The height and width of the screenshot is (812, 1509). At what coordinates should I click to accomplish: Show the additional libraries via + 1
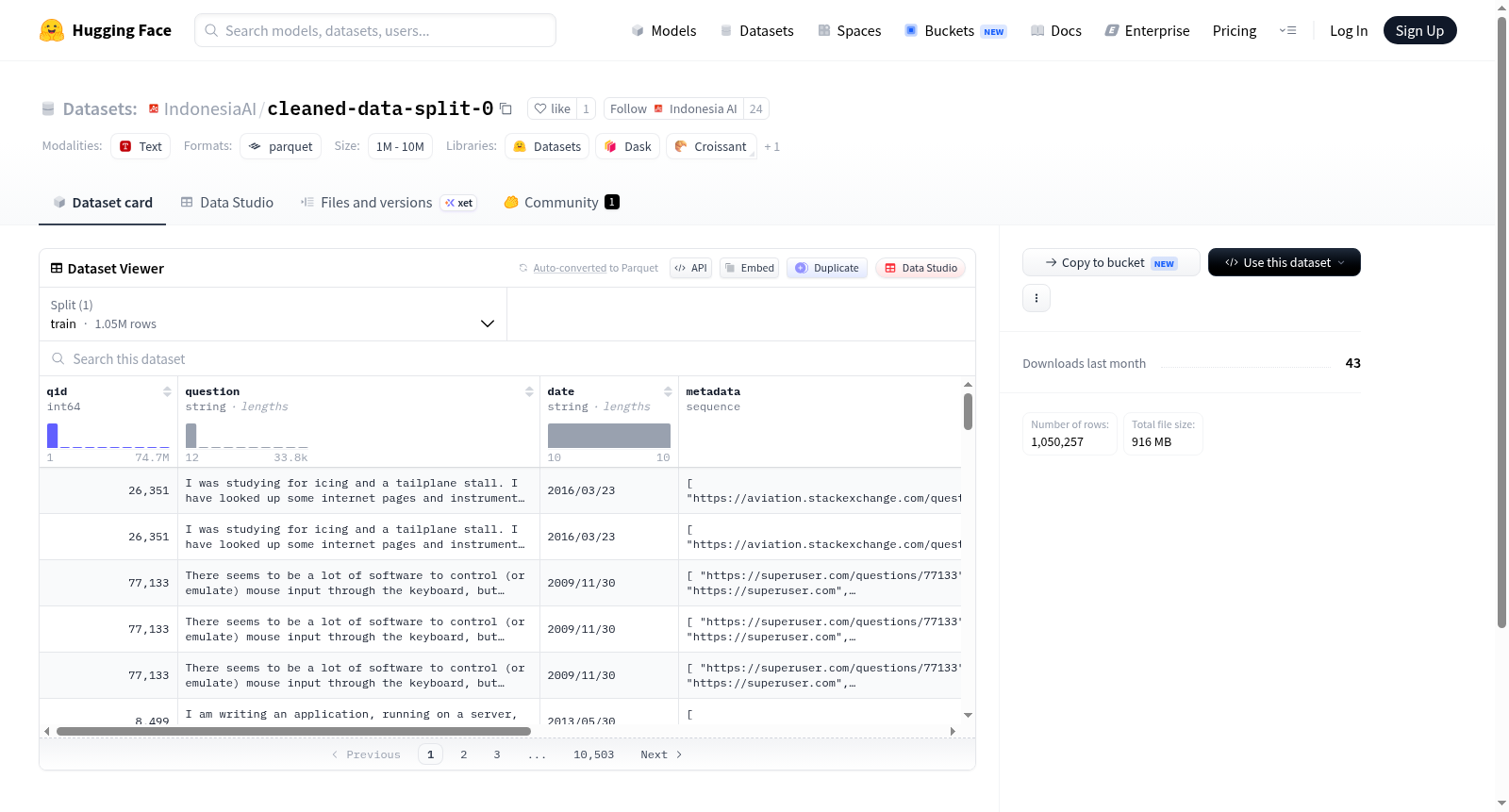[x=772, y=146]
